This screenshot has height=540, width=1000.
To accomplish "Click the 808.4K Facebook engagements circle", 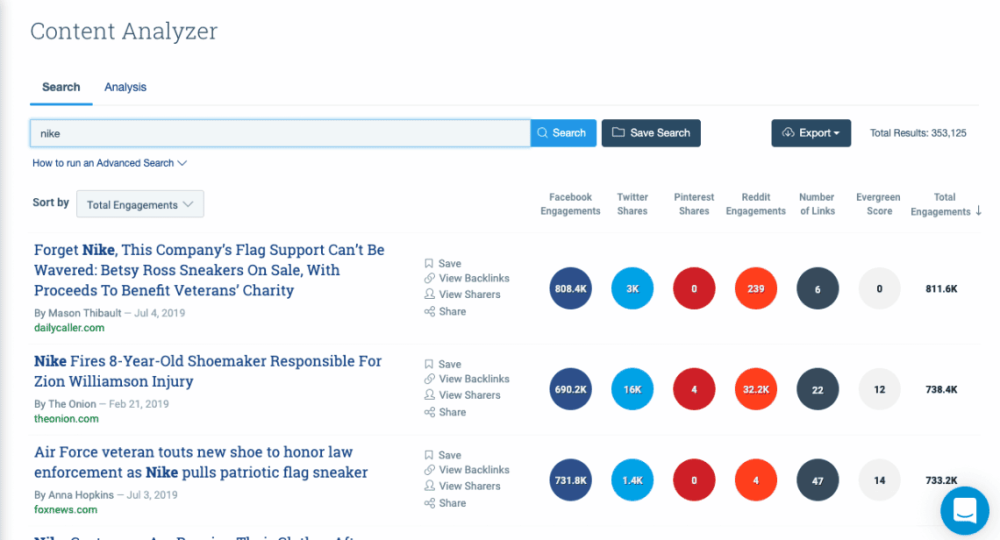I will click(x=570, y=288).
